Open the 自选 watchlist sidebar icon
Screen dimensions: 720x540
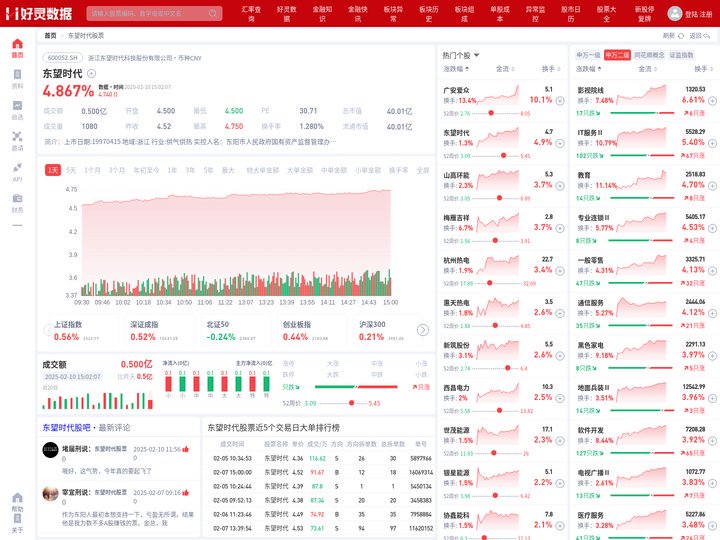(x=17, y=106)
